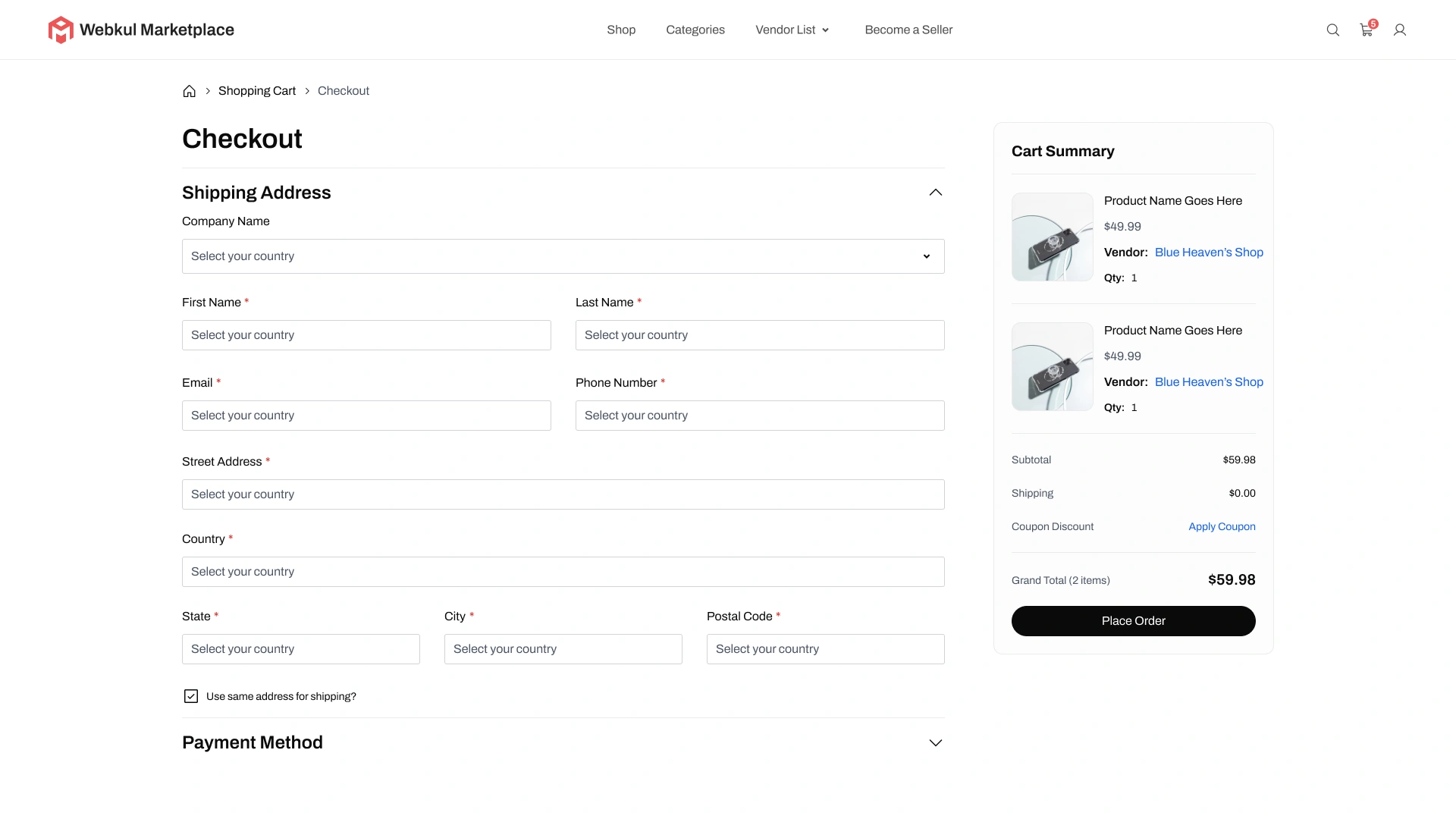Focus the Country input field

(x=563, y=572)
